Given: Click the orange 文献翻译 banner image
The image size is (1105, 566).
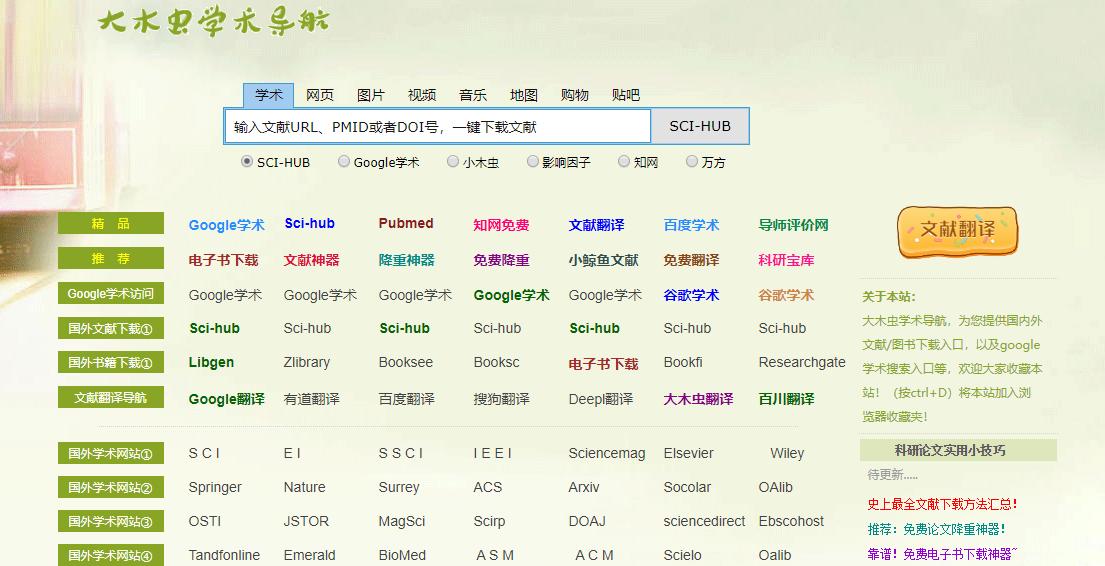Looking at the screenshot, I should (x=958, y=231).
